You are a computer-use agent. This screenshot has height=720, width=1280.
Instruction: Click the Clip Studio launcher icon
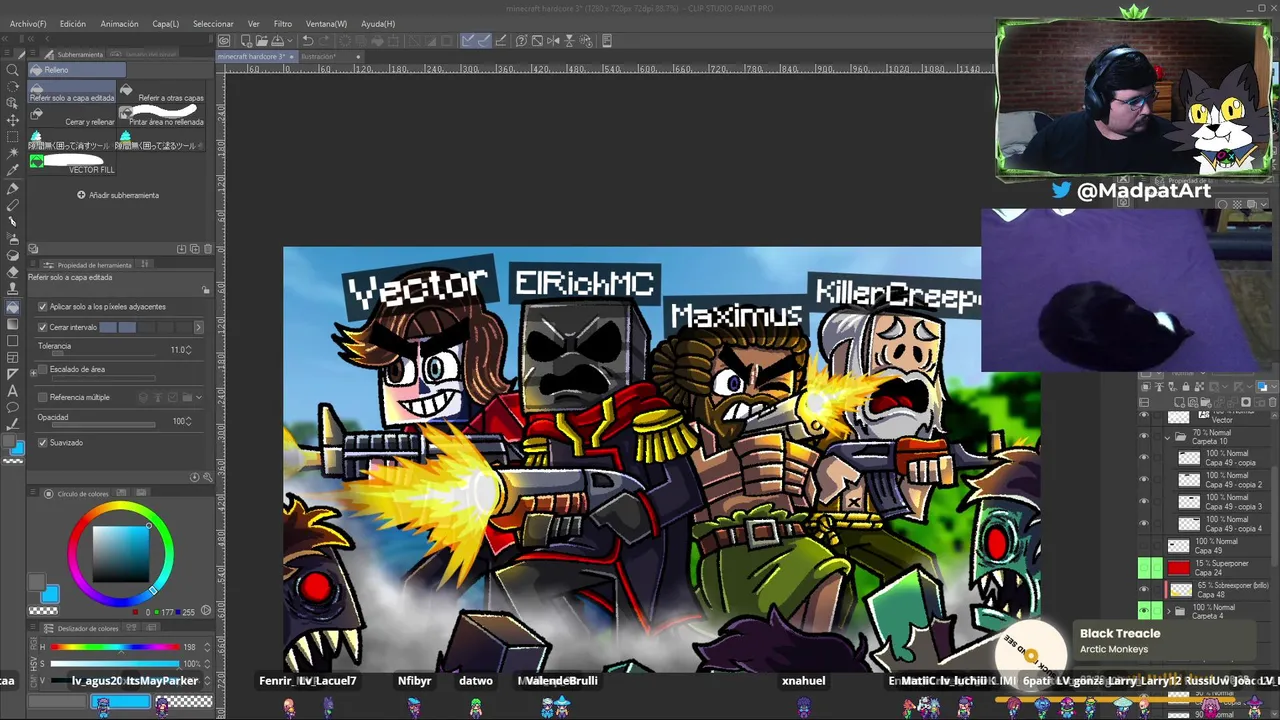tap(224, 41)
